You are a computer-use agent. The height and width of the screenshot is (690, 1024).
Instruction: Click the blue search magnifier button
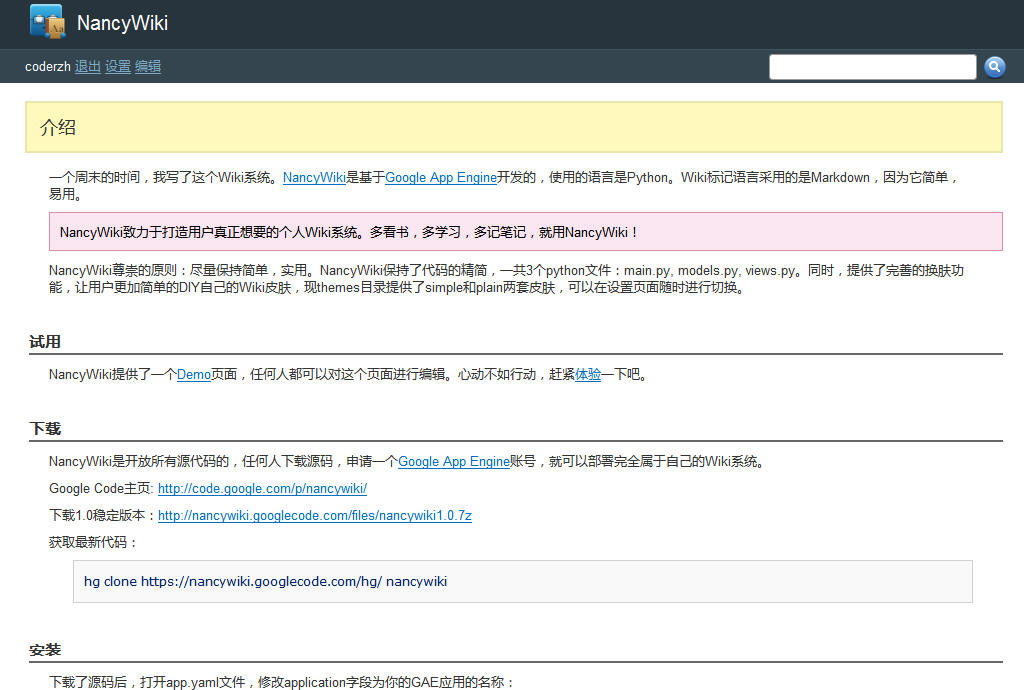tap(995, 67)
